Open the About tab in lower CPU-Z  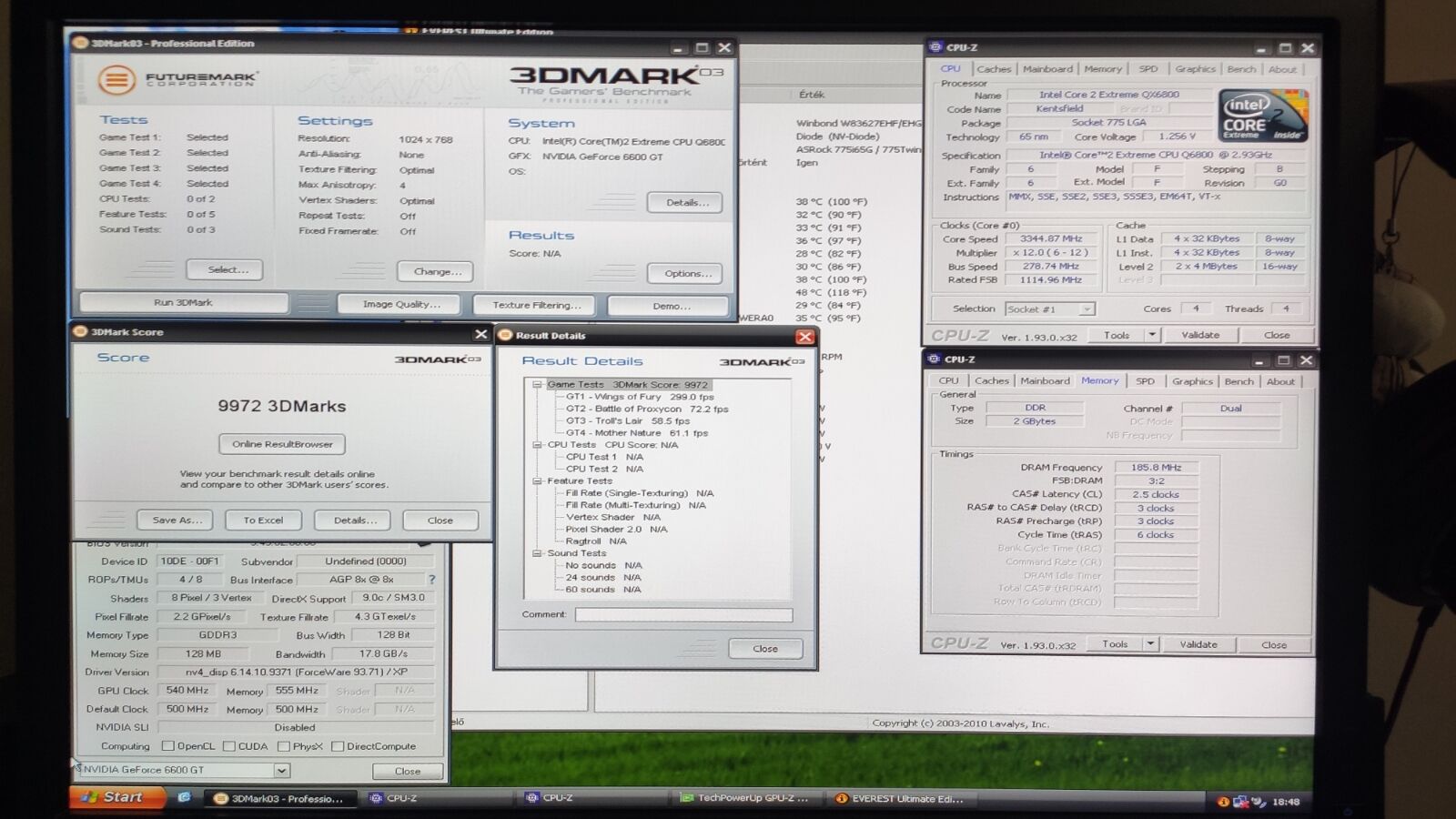click(1280, 381)
